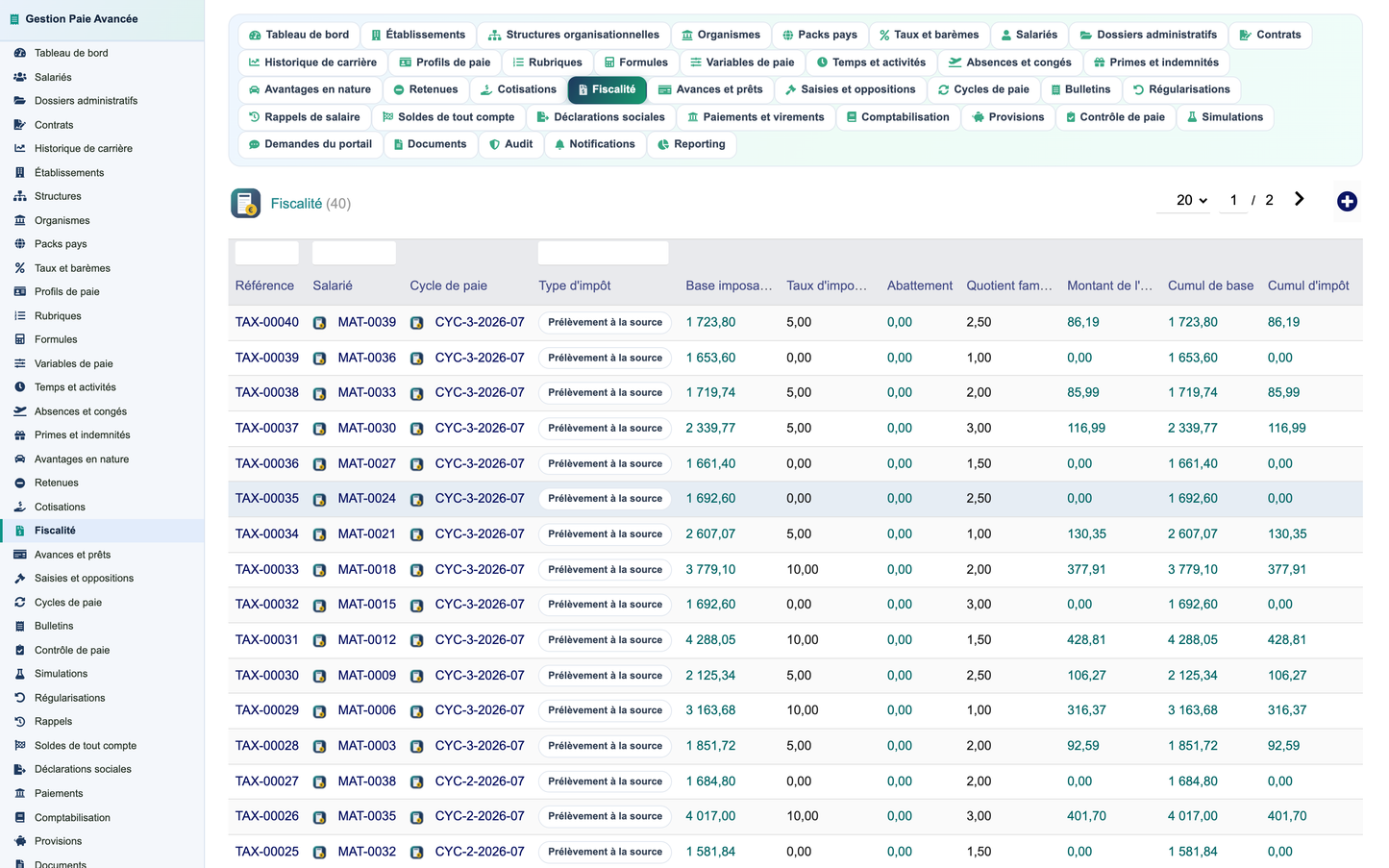Click Taux et barèmes percent icon in sidebar
Image resolution: width=1389 pixels, height=868 pixels.
[x=20, y=268]
